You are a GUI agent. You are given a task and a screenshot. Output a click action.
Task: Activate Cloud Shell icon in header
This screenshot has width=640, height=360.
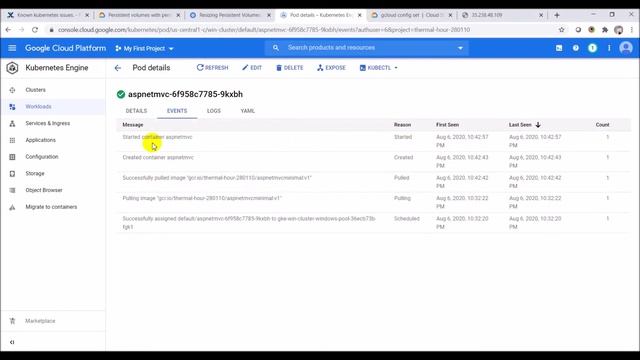pos(559,48)
